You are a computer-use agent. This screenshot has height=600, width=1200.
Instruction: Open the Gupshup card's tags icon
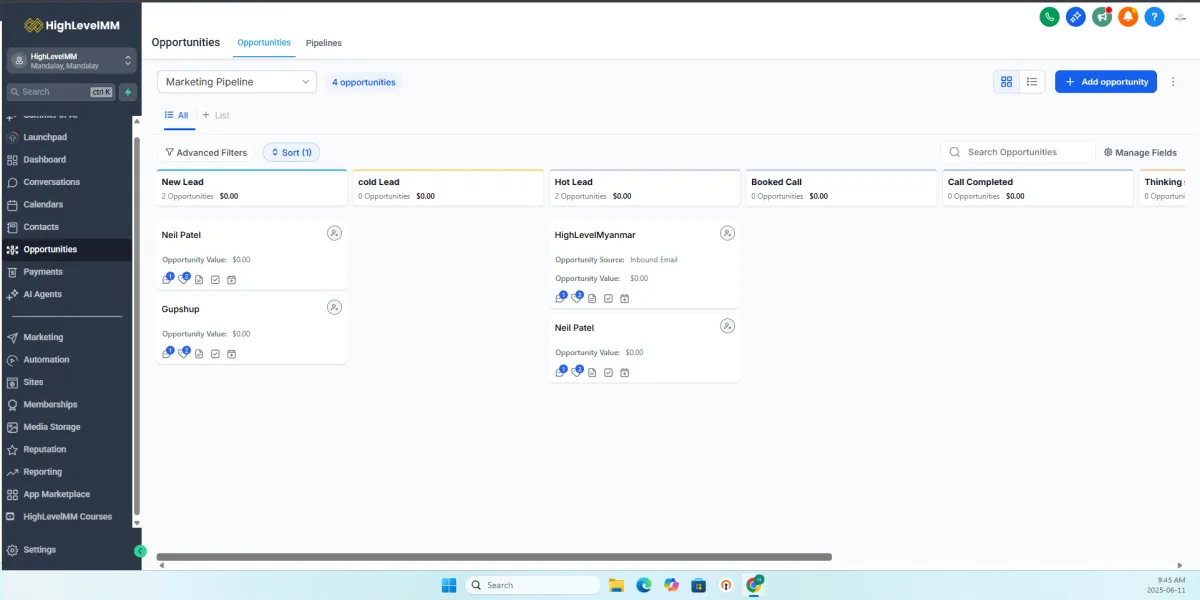[183, 353]
